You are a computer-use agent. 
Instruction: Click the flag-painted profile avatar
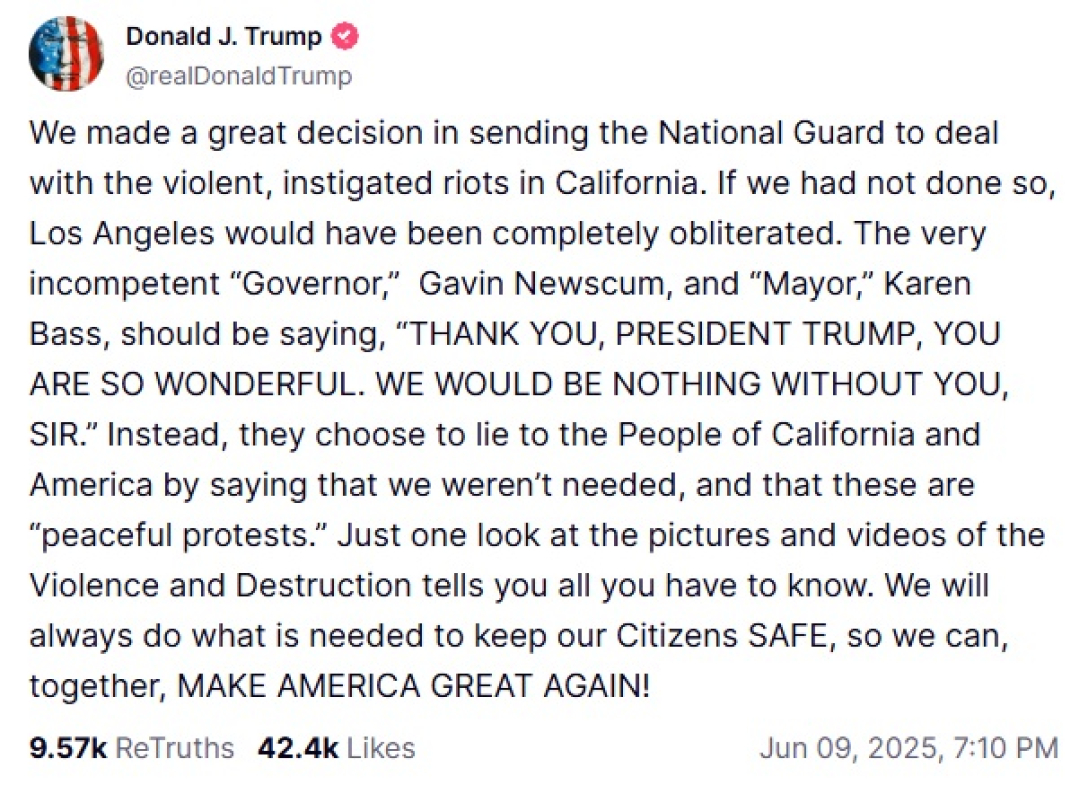(x=66, y=54)
